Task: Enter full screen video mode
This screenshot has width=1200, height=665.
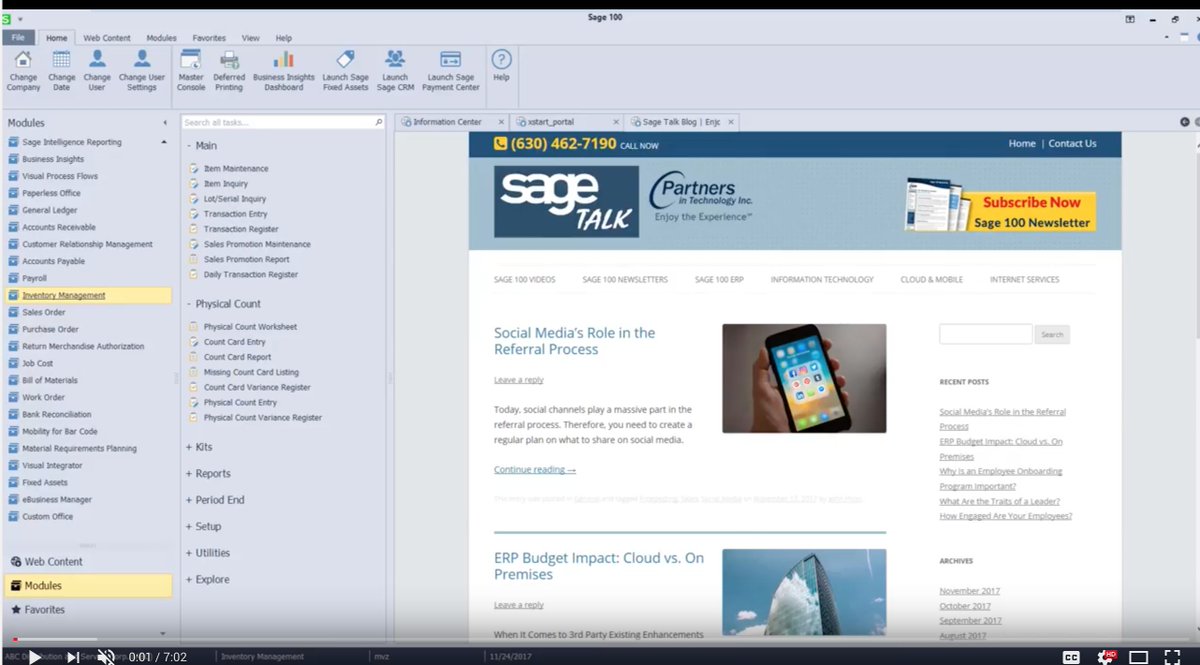Action: (x=1172, y=656)
